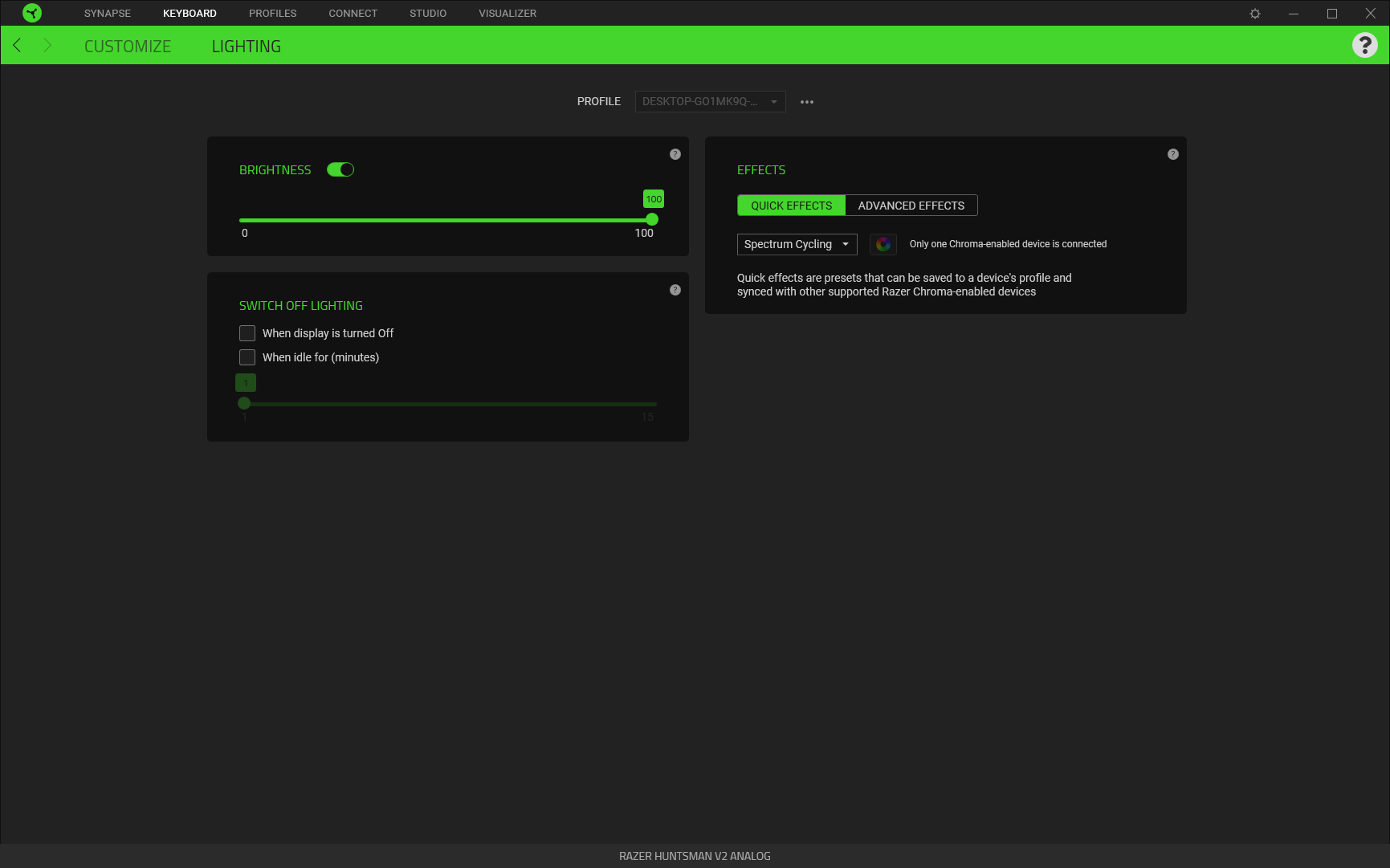
Task: Toggle the Brightness switch off
Action: [340, 169]
